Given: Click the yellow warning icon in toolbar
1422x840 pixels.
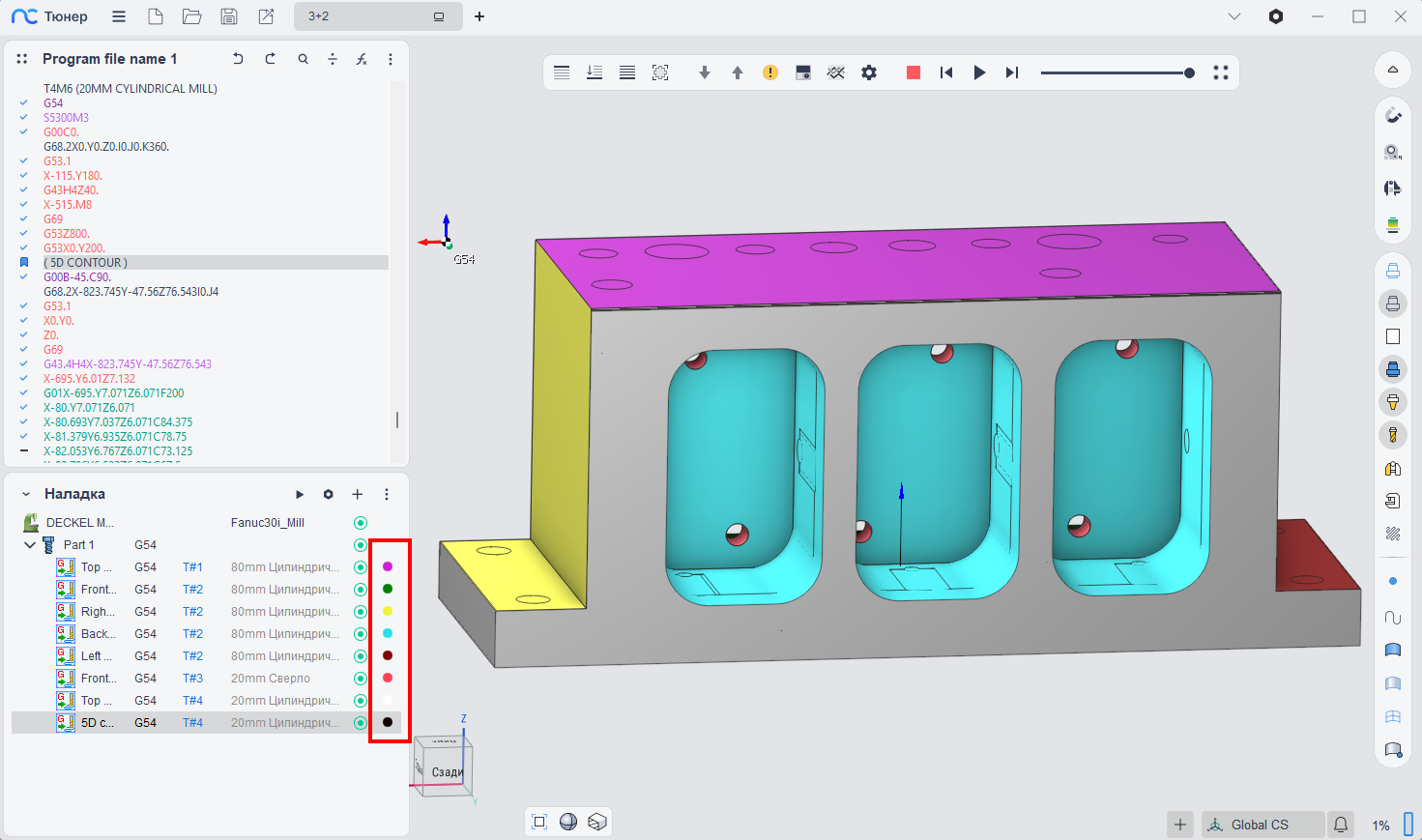Looking at the screenshot, I should point(770,72).
